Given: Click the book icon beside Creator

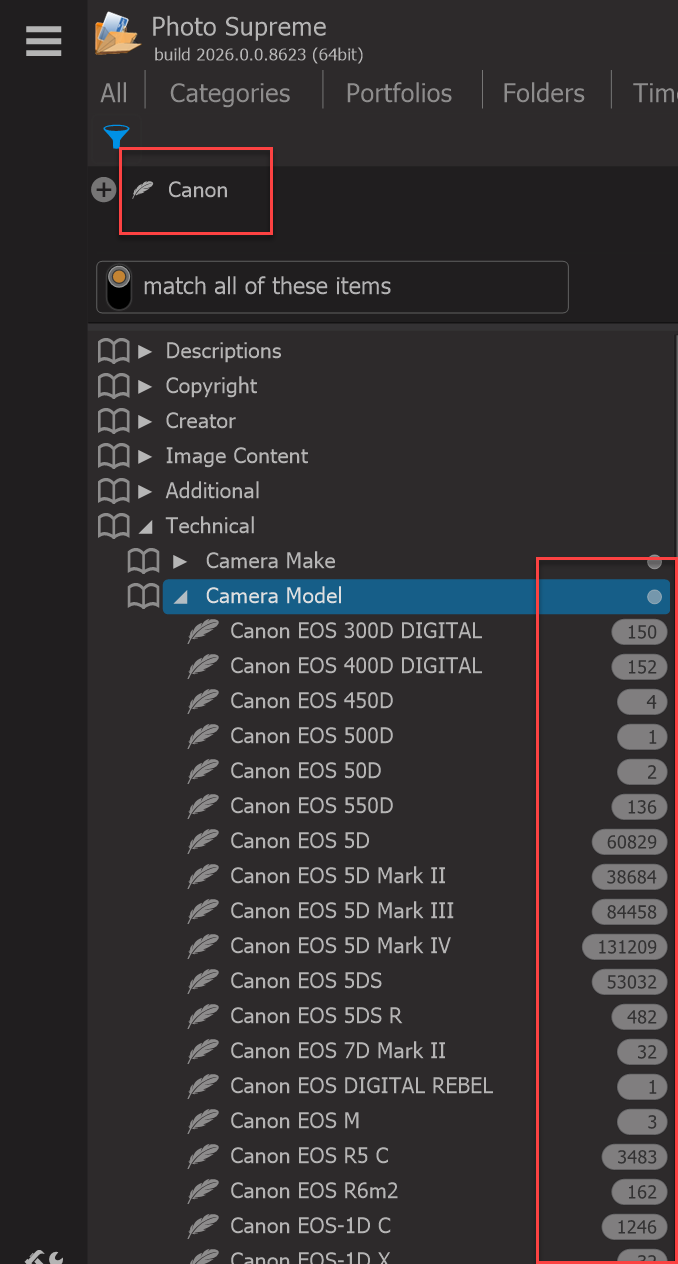Looking at the screenshot, I should (114, 421).
